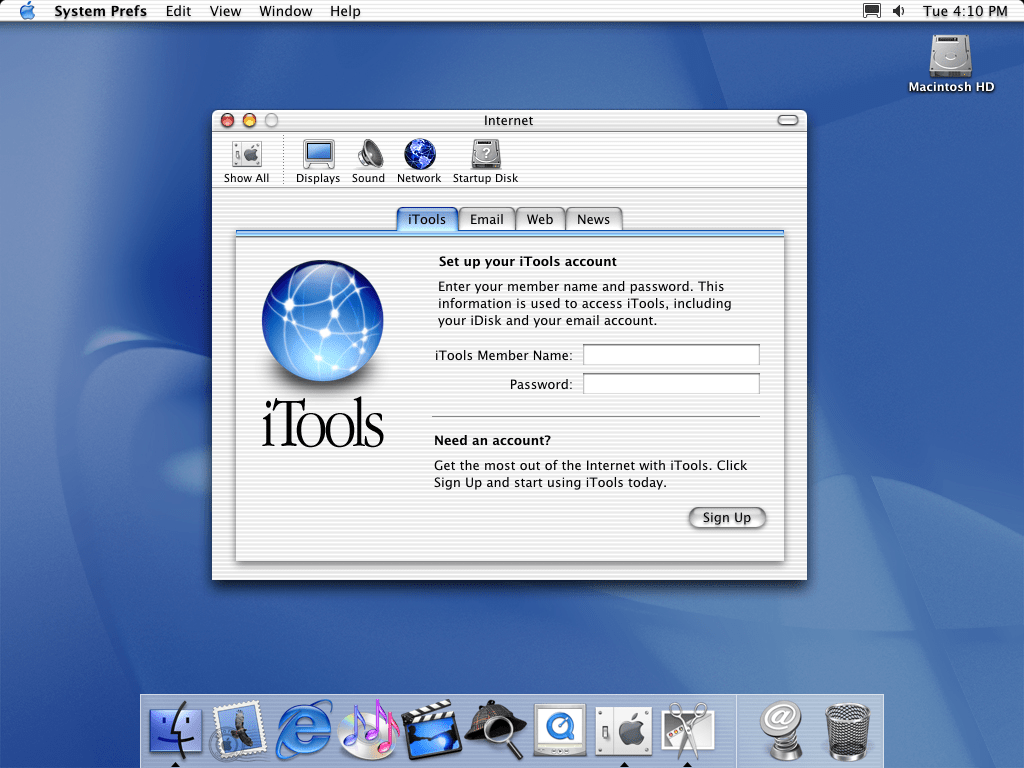This screenshot has height=768, width=1024.
Task: Click the Password input field
Action: pos(671,383)
